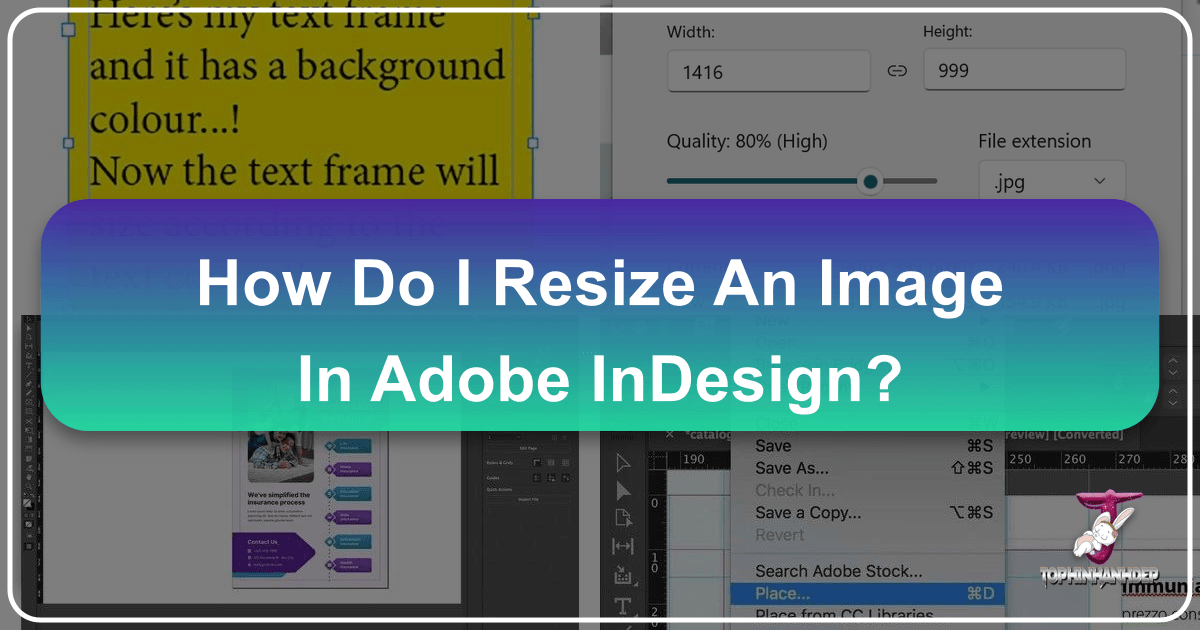
Task: Click inside the Width input field showing 1416
Action: click(x=768, y=70)
